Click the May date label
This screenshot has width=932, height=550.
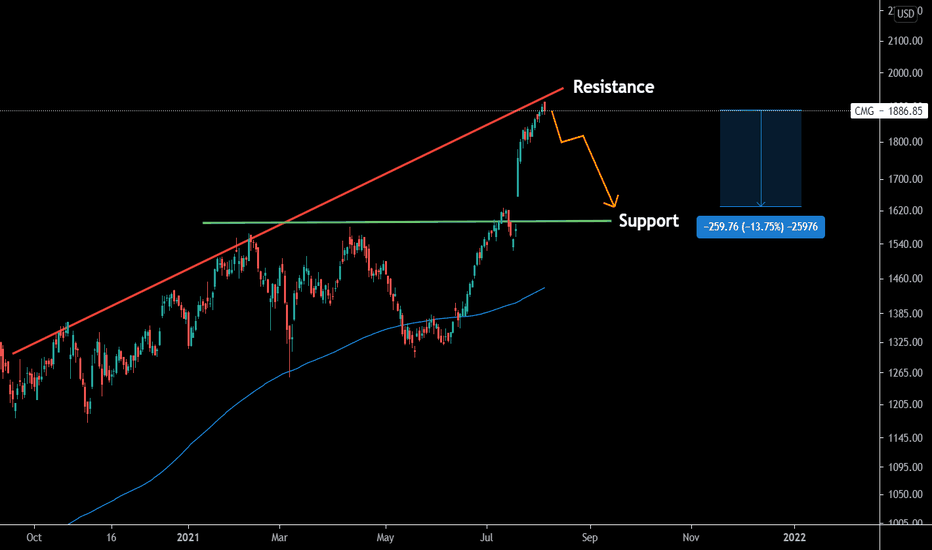385,538
